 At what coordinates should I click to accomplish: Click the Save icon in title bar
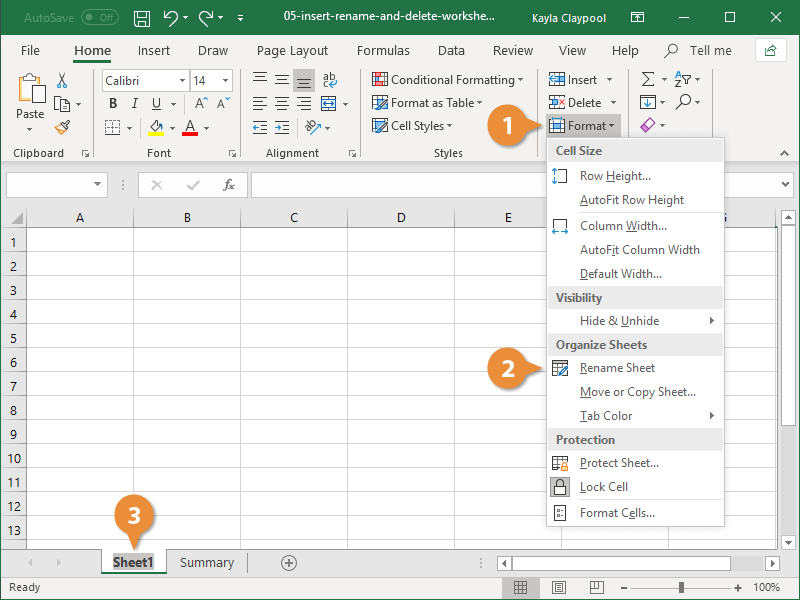point(142,18)
